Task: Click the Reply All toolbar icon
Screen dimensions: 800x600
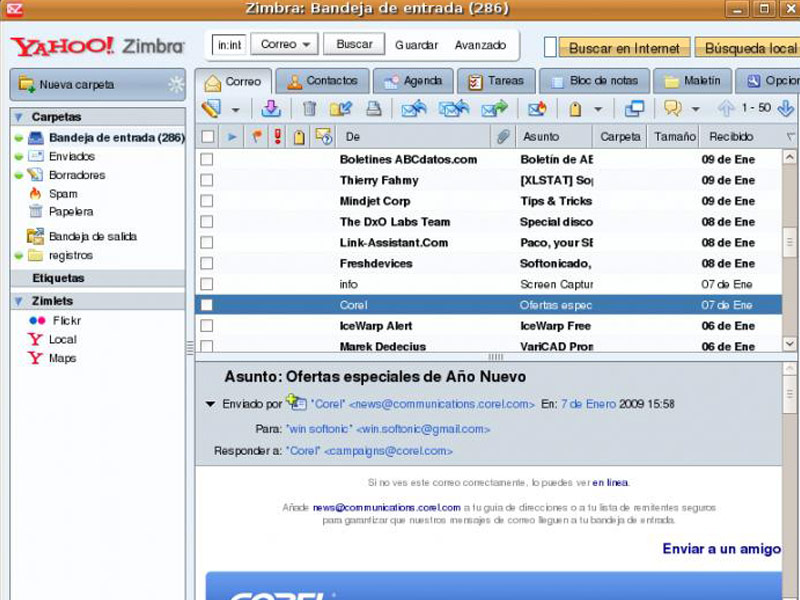Action: point(454,108)
